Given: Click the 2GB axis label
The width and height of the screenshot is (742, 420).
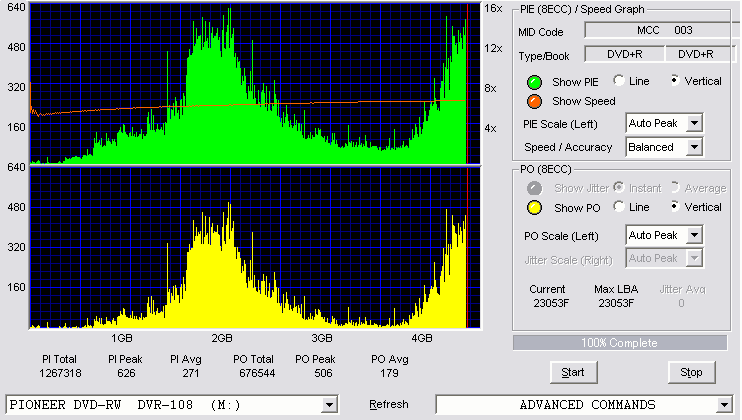Looking at the screenshot, I should [222, 338].
